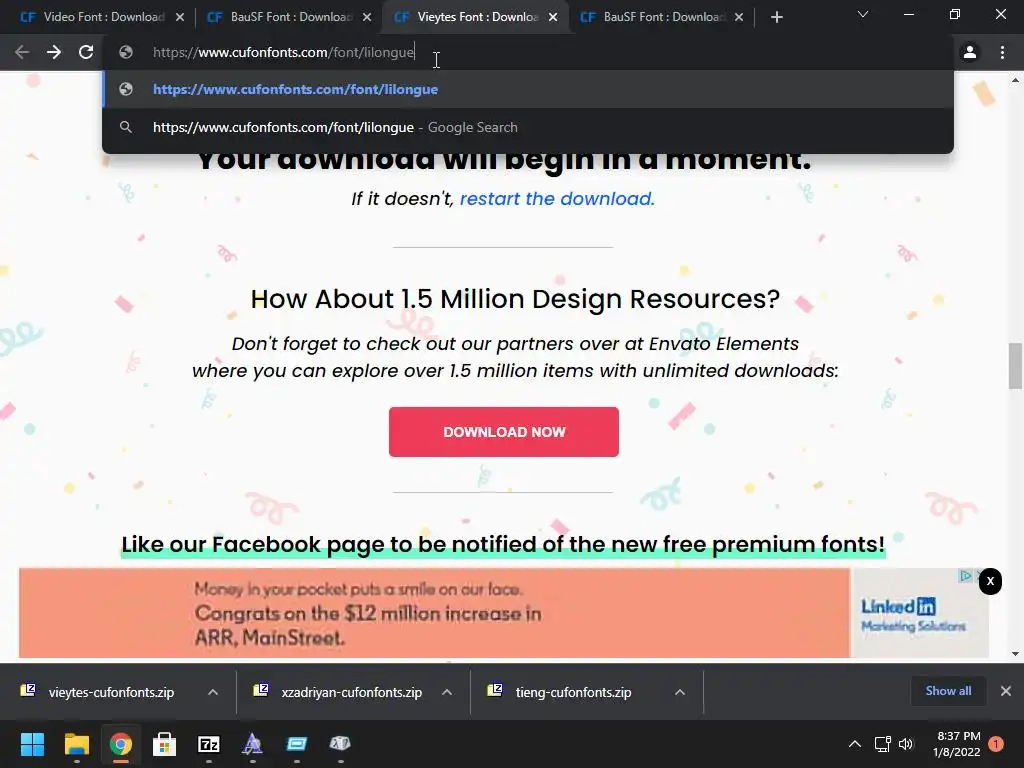Open the notification badge in tray
1024x768 pixels.
(996, 744)
